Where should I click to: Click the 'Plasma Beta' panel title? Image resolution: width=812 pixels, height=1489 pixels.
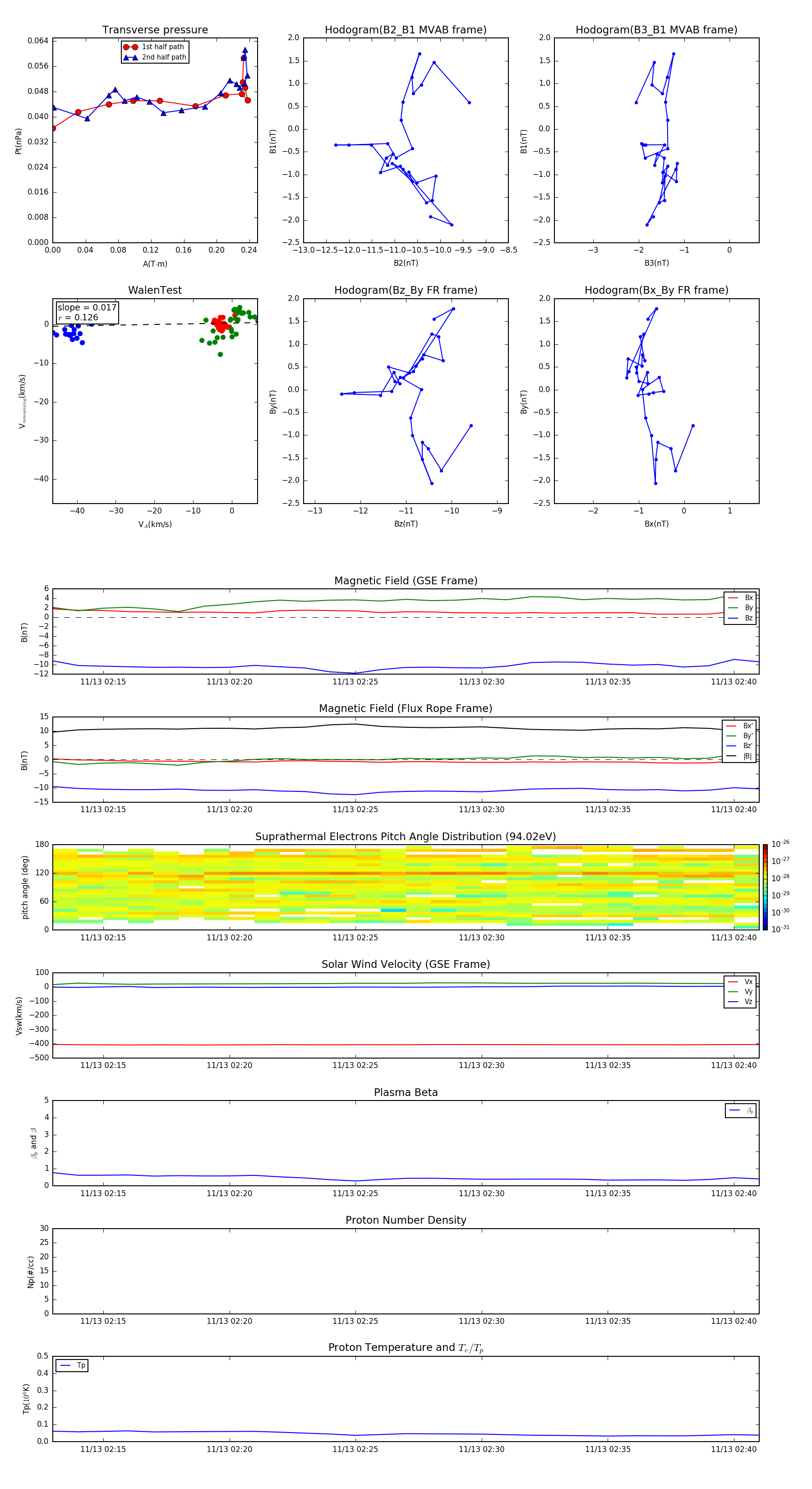pos(406,1093)
